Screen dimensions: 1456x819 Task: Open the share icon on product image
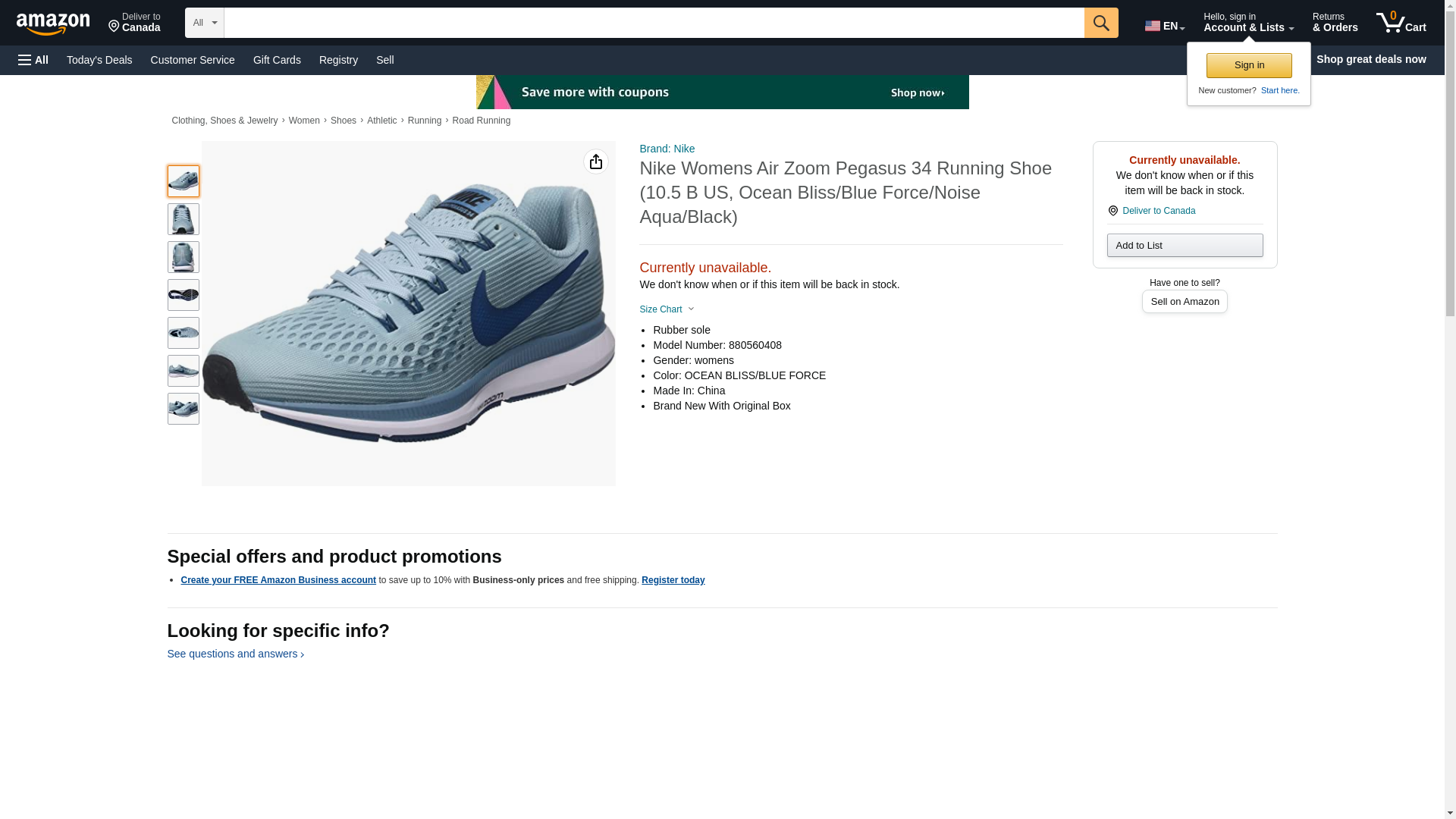pos(596,162)
